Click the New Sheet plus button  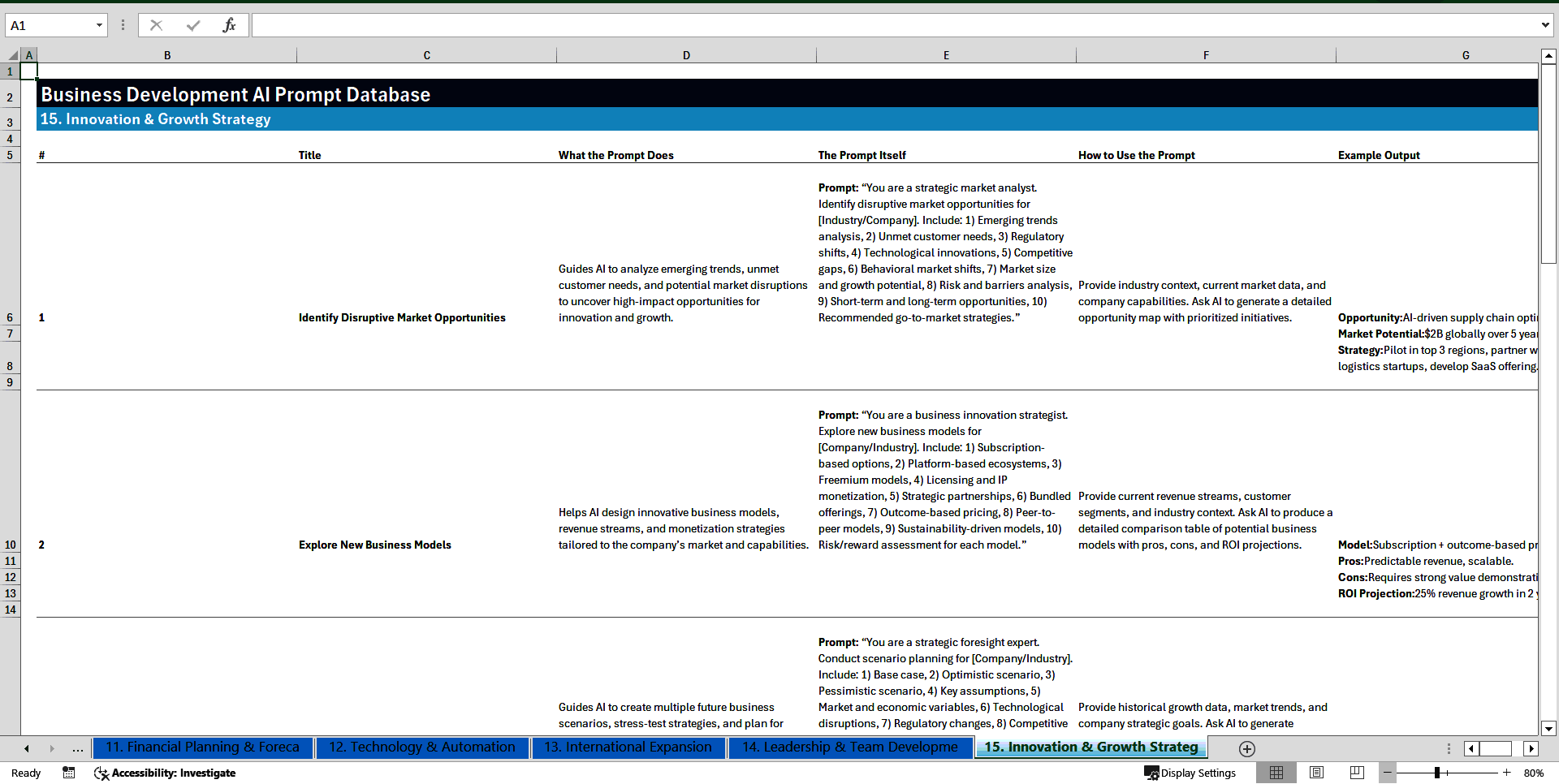point(1246,748)
